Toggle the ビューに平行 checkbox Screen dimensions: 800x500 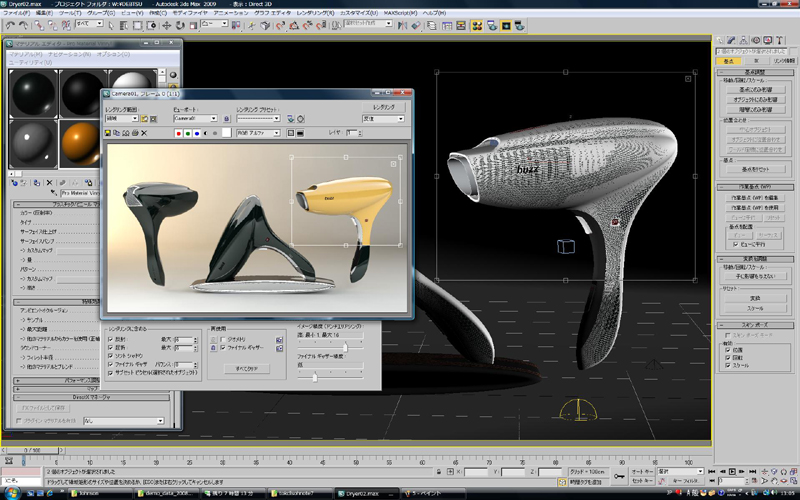tap(735, 243)
